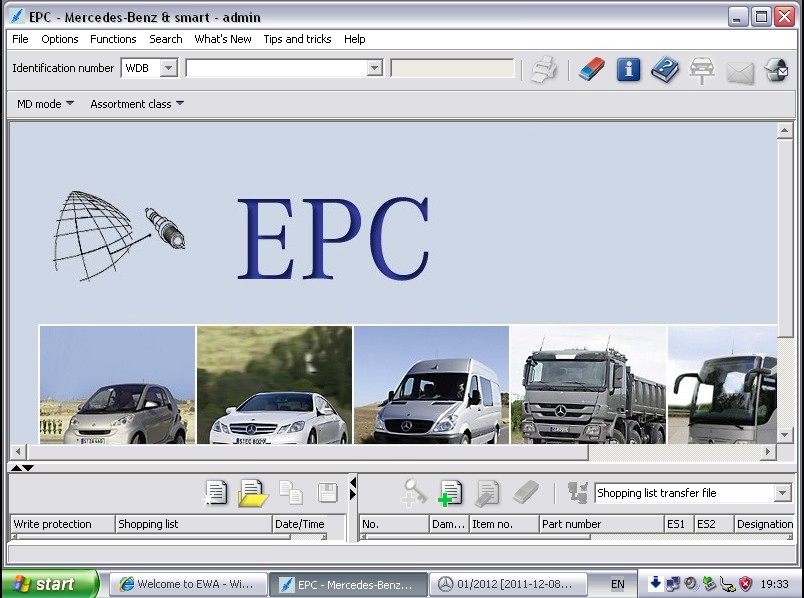
Task: Click the Shopping list column header
Action: [194, 524]
